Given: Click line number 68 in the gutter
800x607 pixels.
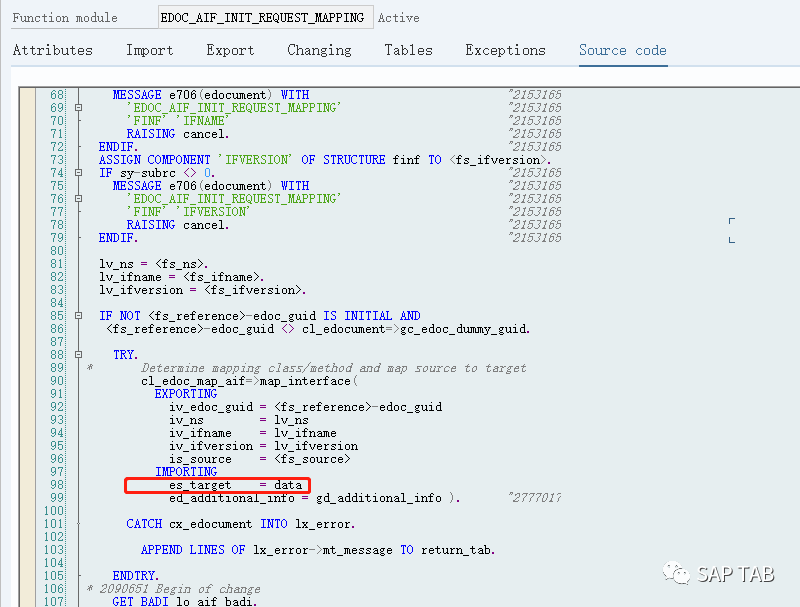Looking at the screenshot, I should pyautogui.click(x=57, y=95).
